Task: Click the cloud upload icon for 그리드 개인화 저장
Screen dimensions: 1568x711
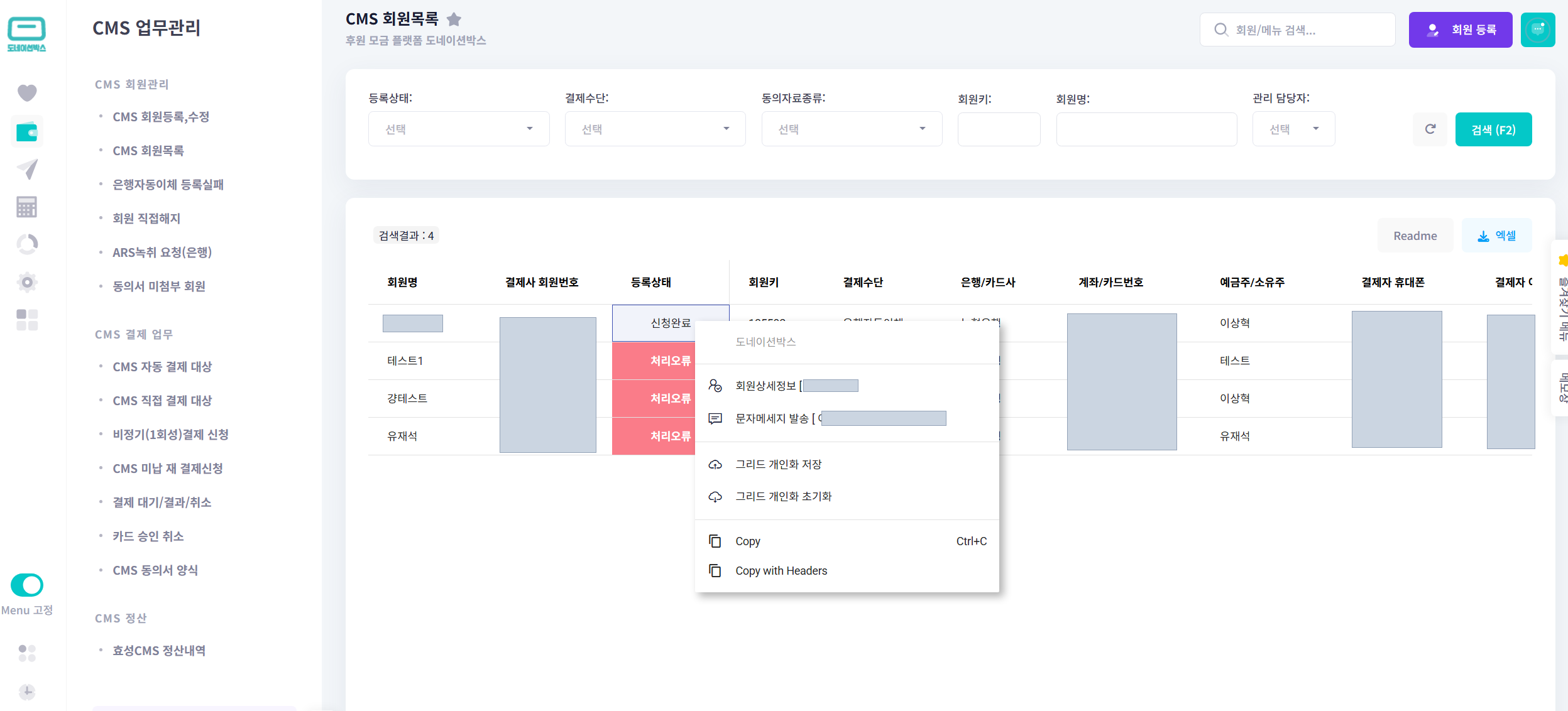Action: pos(715,464)
